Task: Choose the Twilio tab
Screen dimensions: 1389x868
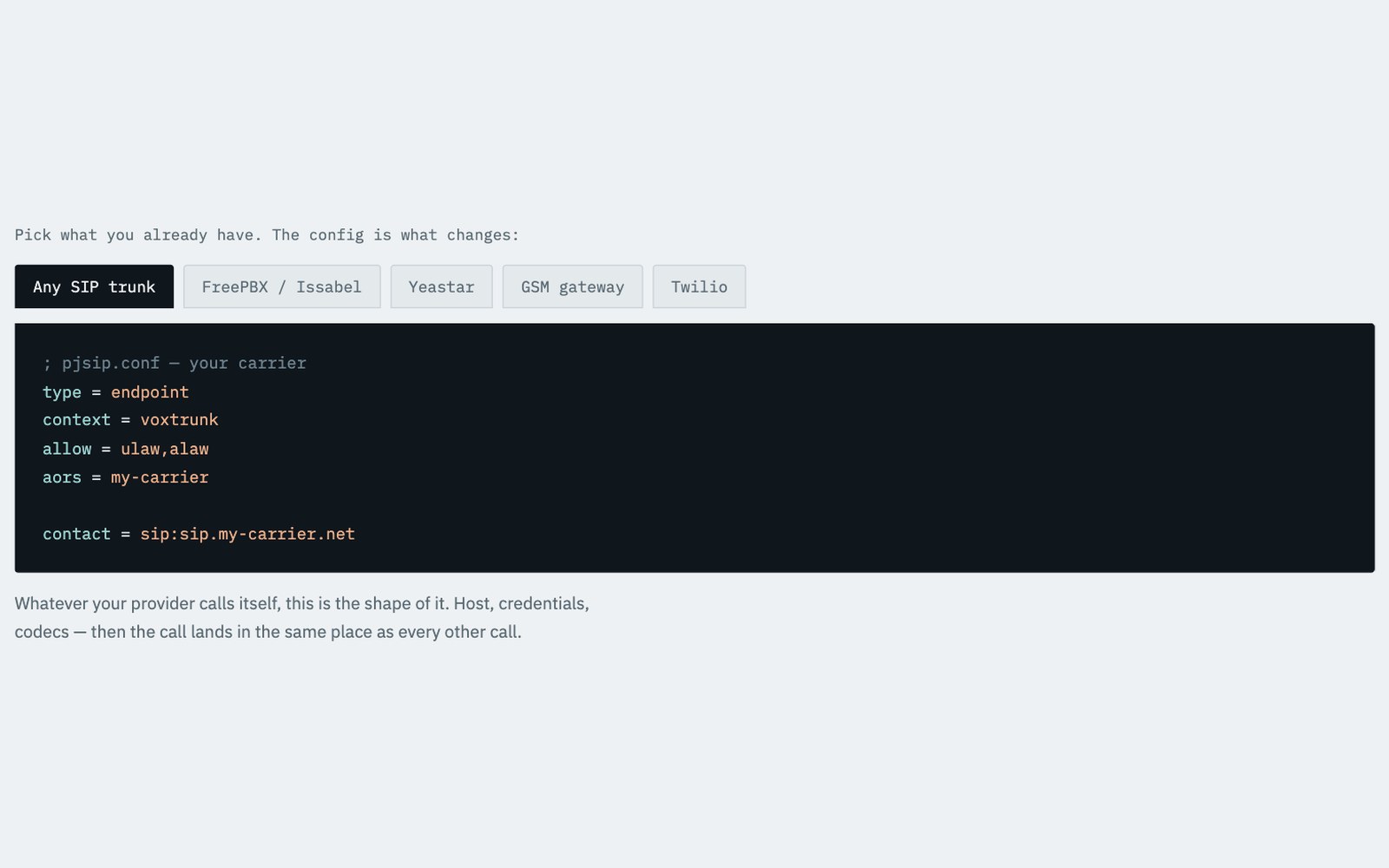Action: 699,286
